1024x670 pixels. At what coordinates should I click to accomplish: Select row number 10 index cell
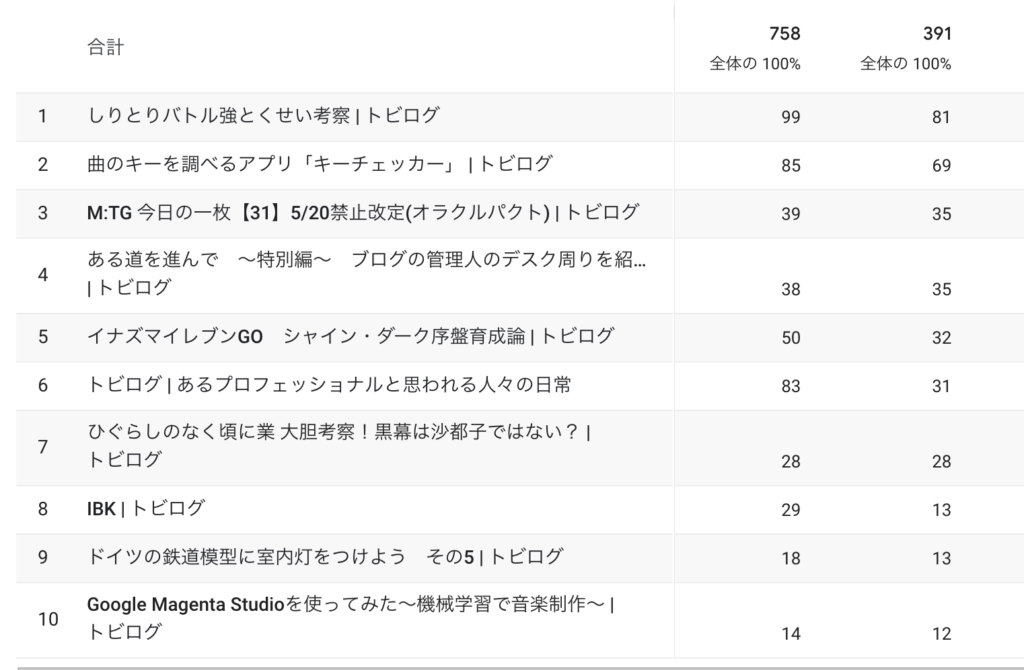point(47,619)
